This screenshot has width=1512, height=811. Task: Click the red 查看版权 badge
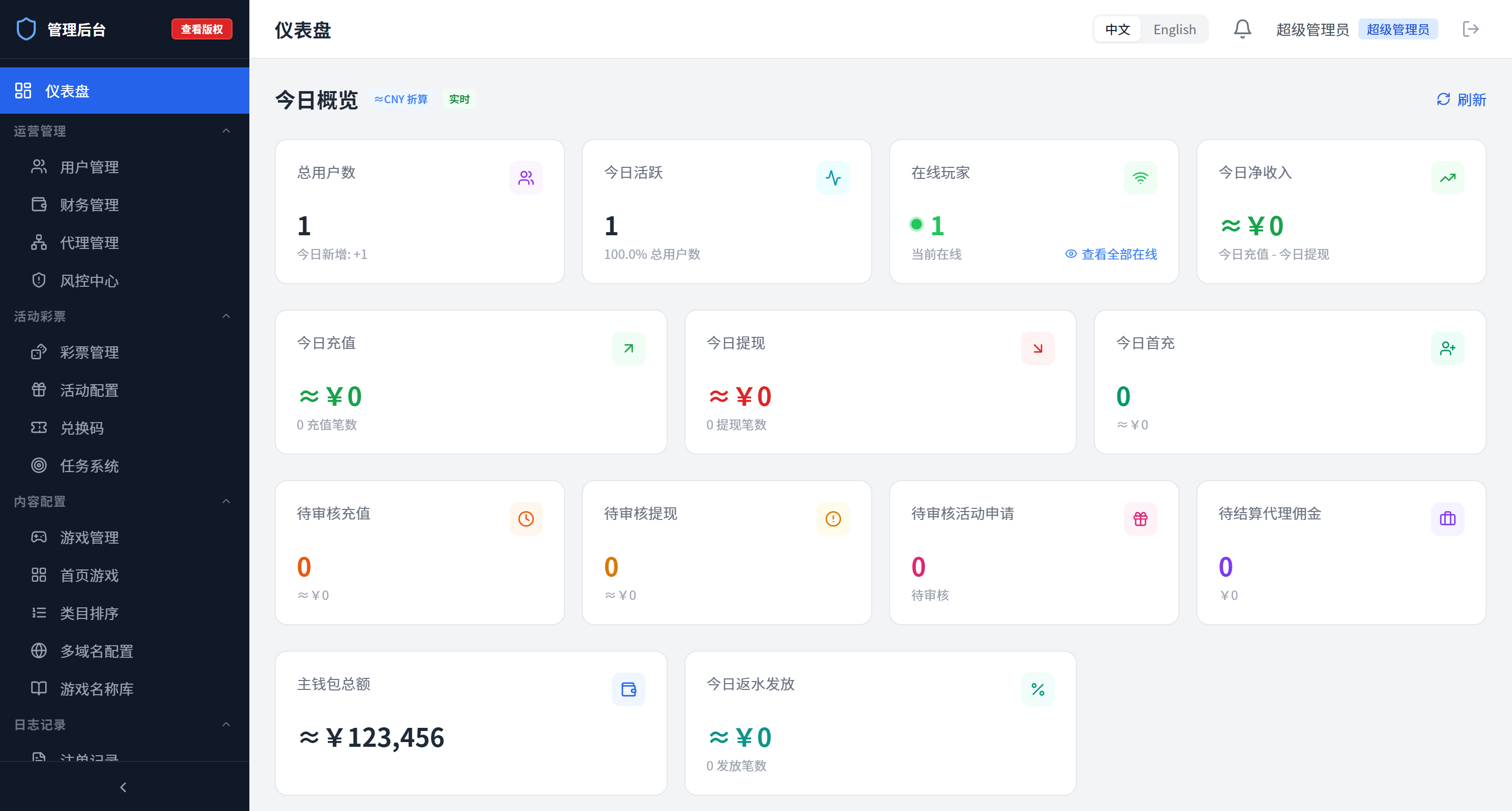coord(202,29)
